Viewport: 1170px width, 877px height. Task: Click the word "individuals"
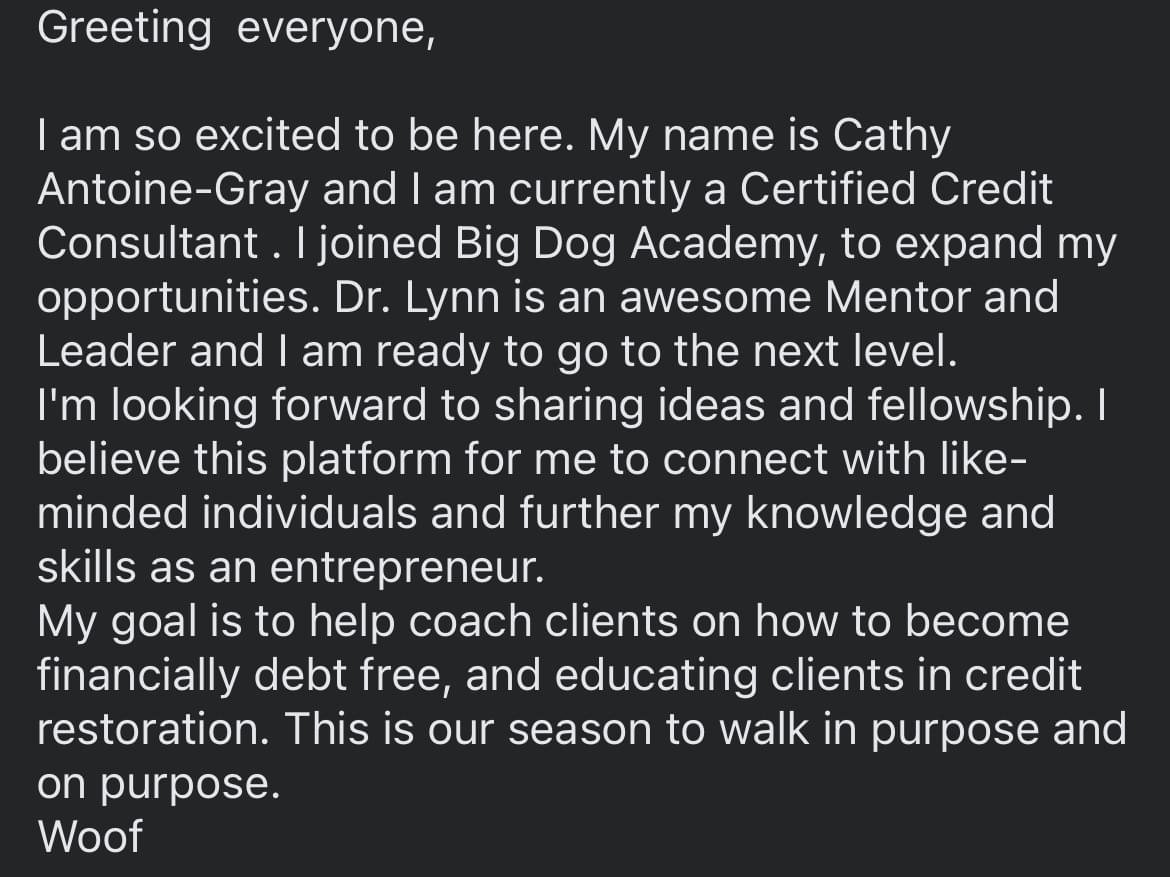pos(306,515)
